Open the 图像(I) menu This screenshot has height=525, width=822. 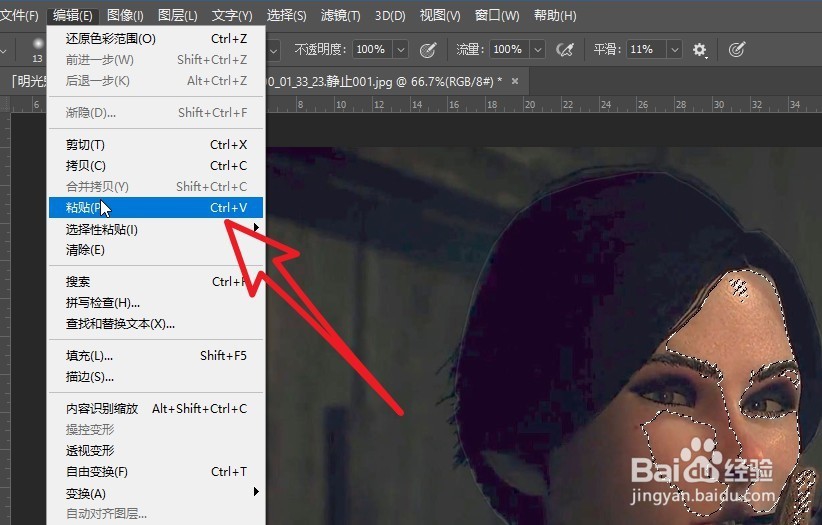click(125, 15)
